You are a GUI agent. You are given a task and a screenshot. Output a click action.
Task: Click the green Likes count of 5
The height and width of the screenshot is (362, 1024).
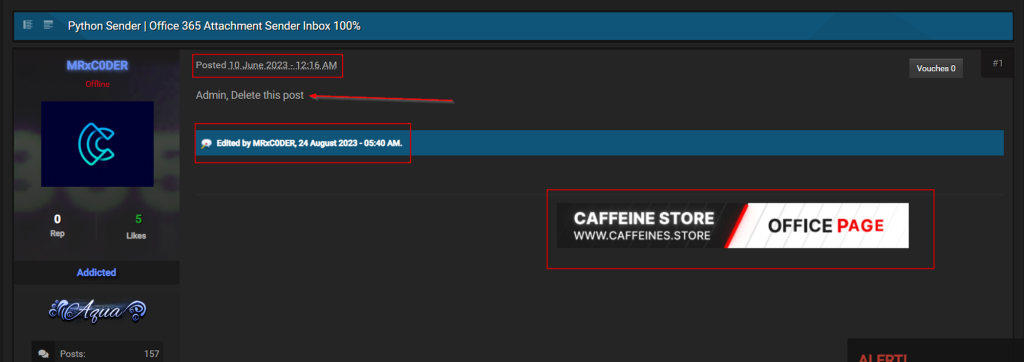click(x=138, y=219)
